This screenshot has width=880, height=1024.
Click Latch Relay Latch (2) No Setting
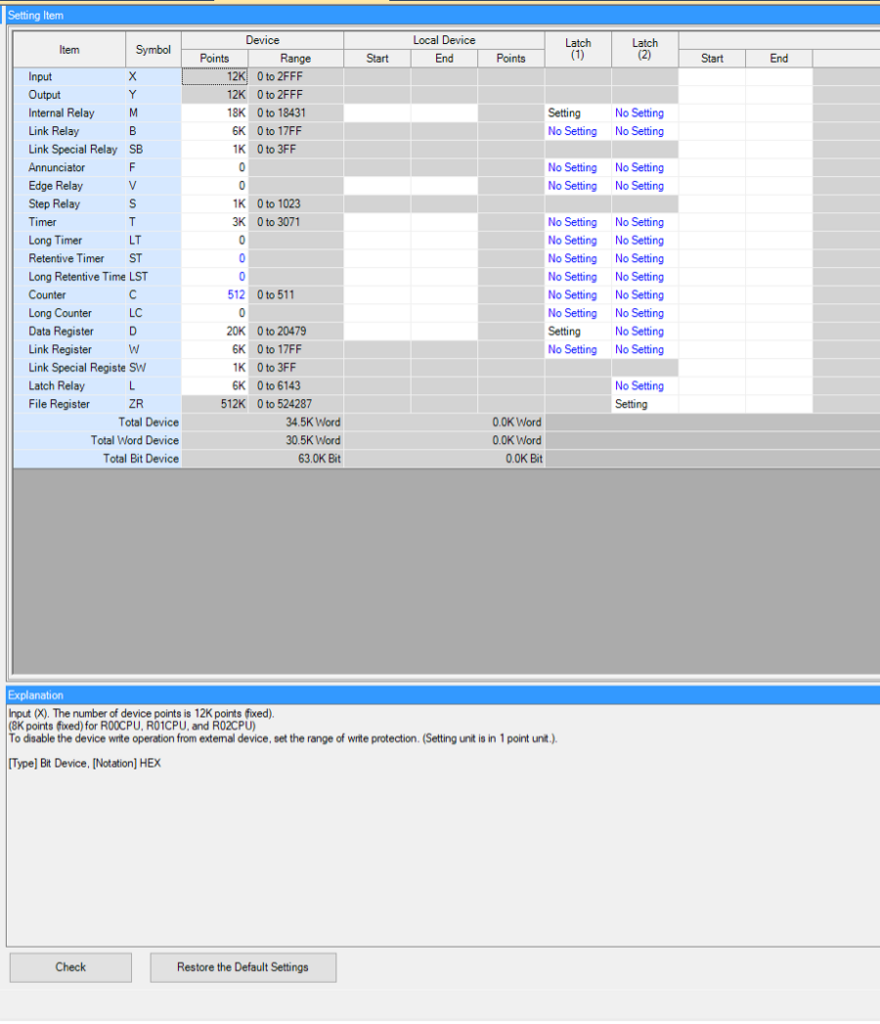639,386
